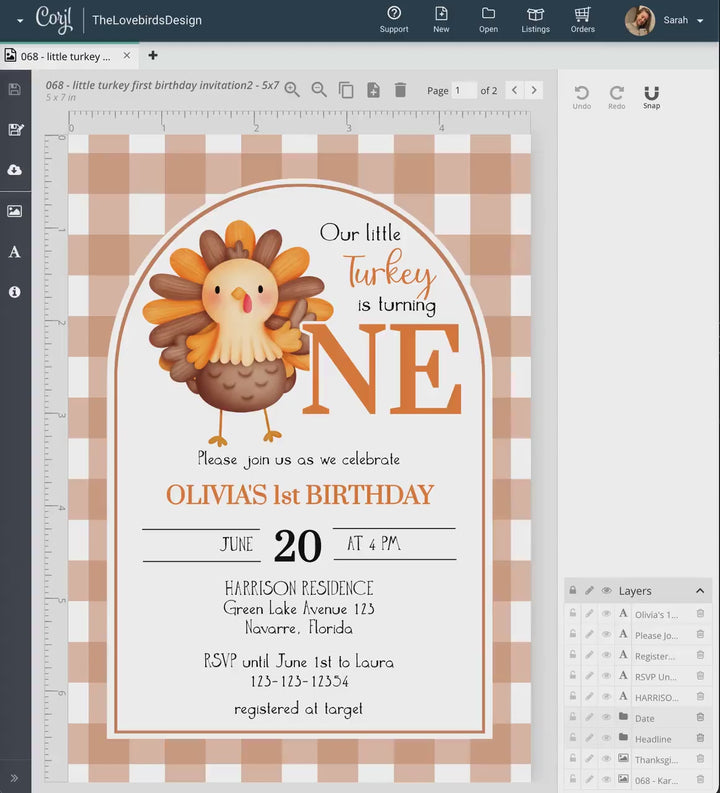The width and height of the screenshot is (720, 793).
Task: Add a new page using toolbar icon
Action: click(373, 90)
